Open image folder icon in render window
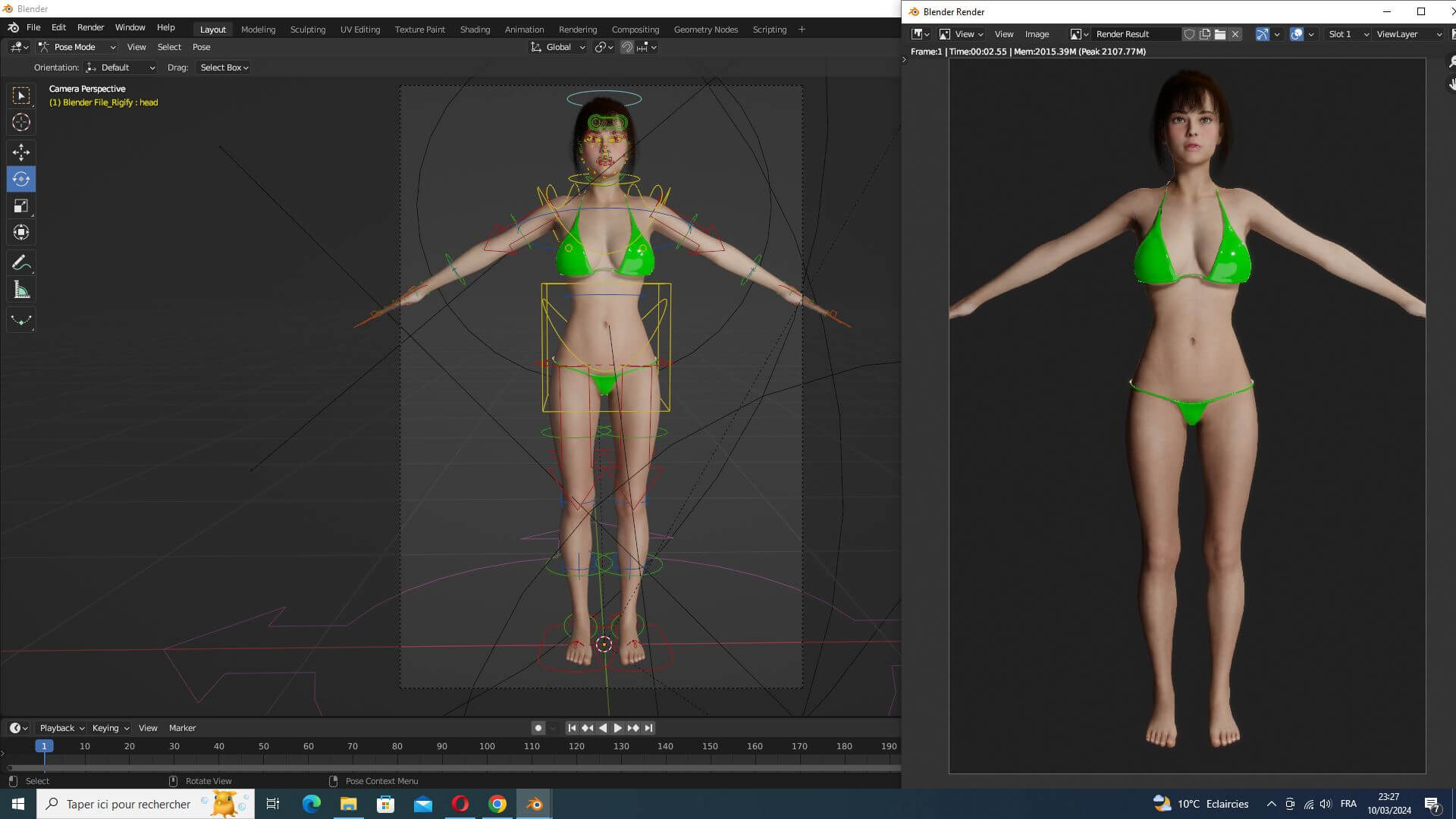This screenshot has width=1456, height=819. (x=1219, y=34)
